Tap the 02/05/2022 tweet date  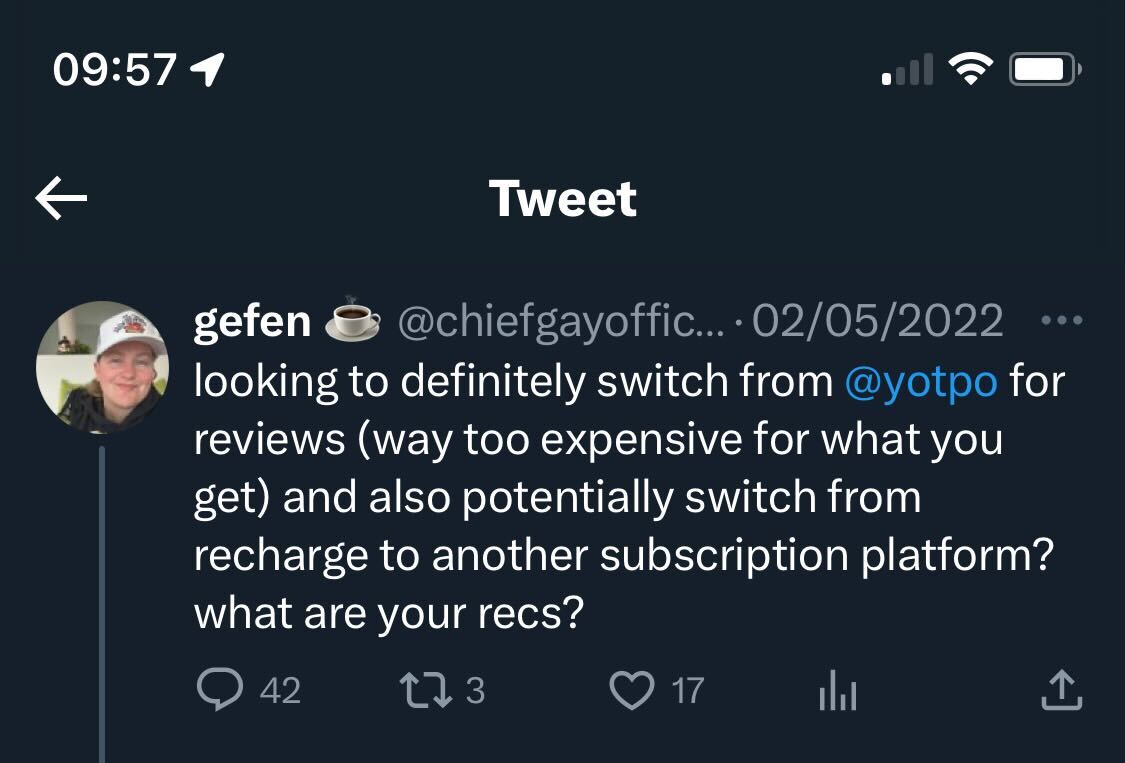877,322
